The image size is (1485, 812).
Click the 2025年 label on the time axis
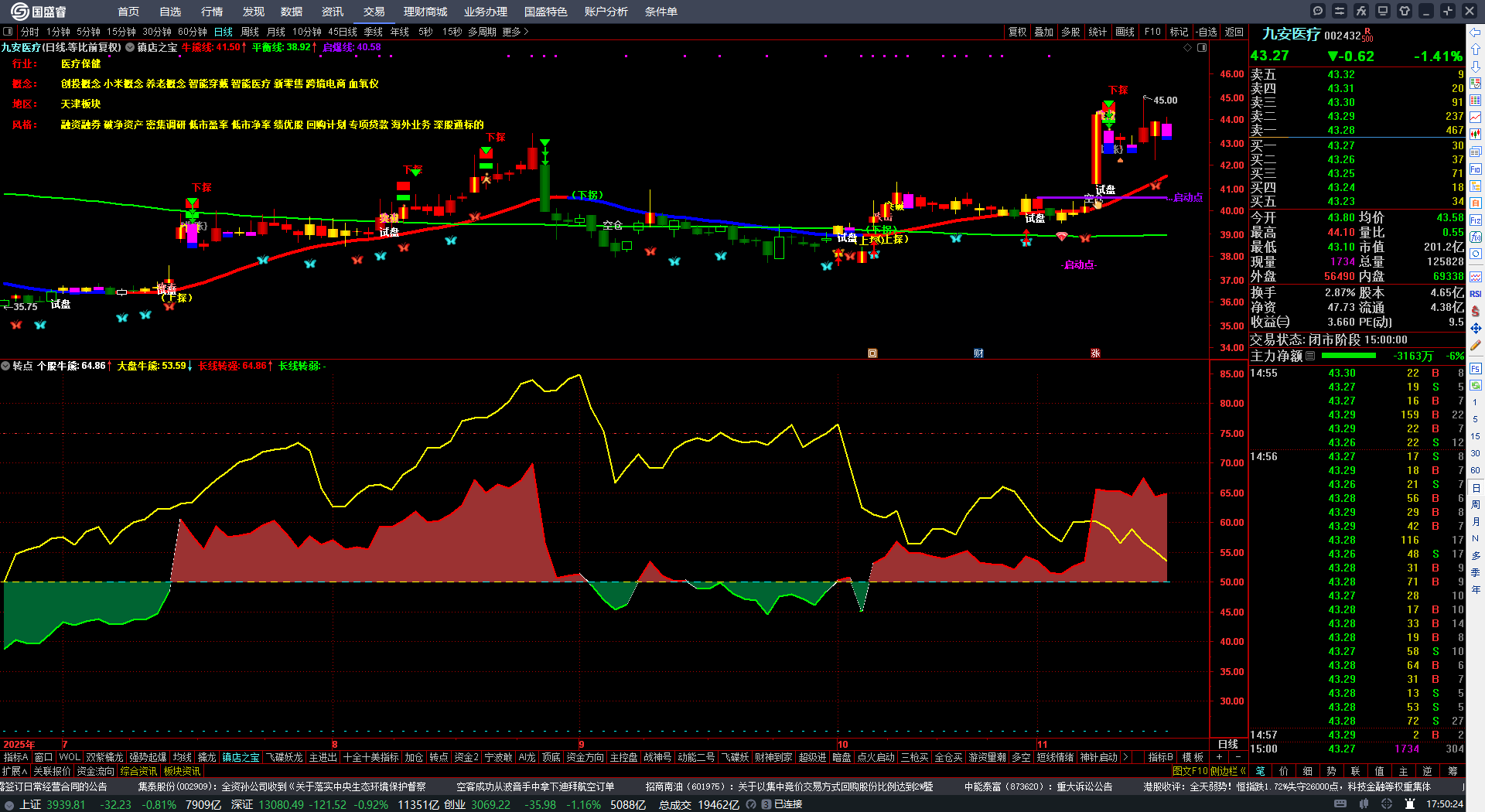[19, 745]
